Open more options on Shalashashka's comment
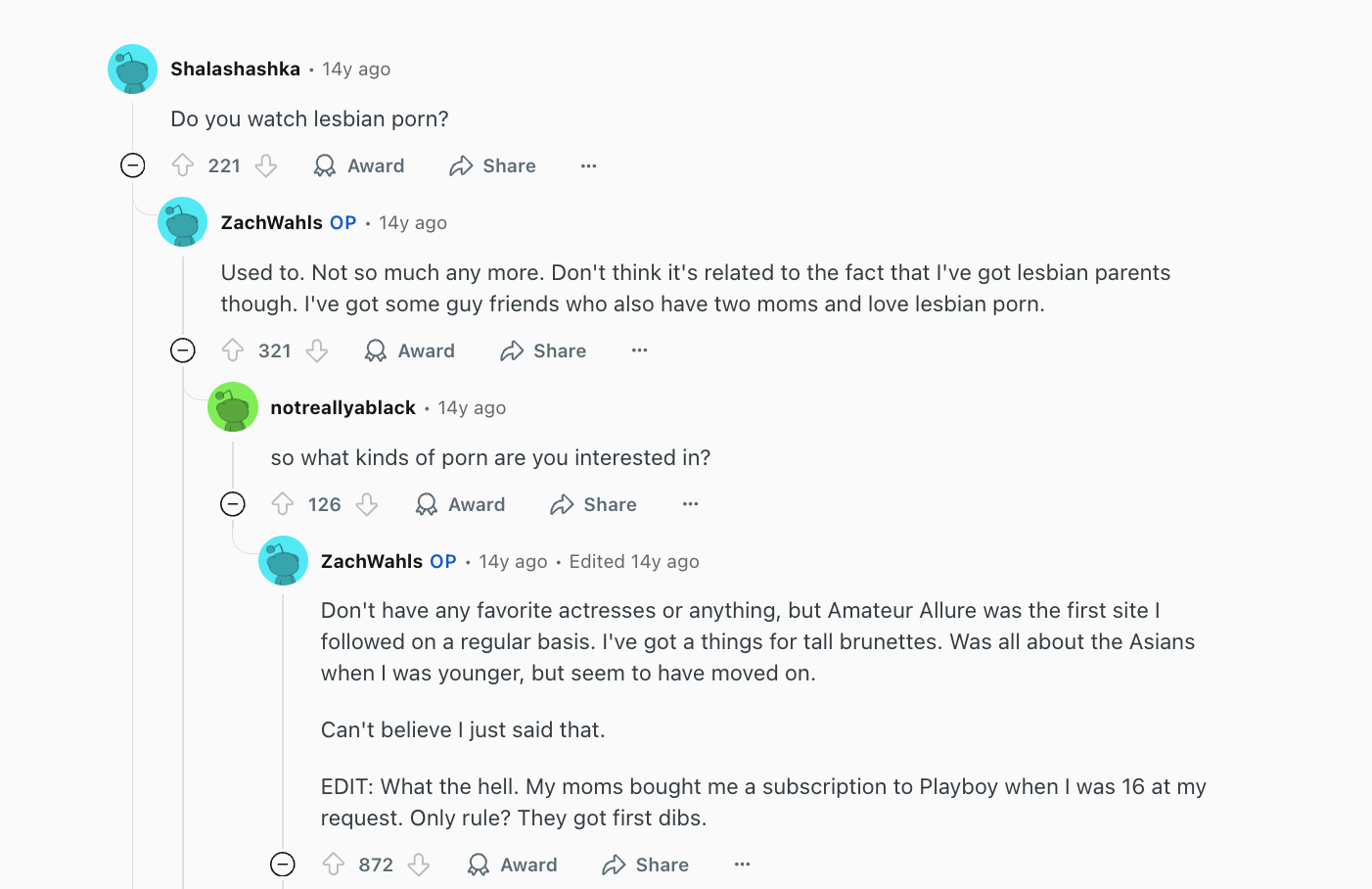Image resolution: width=1372 pixels, height=889 pixels. click(588, 165)
